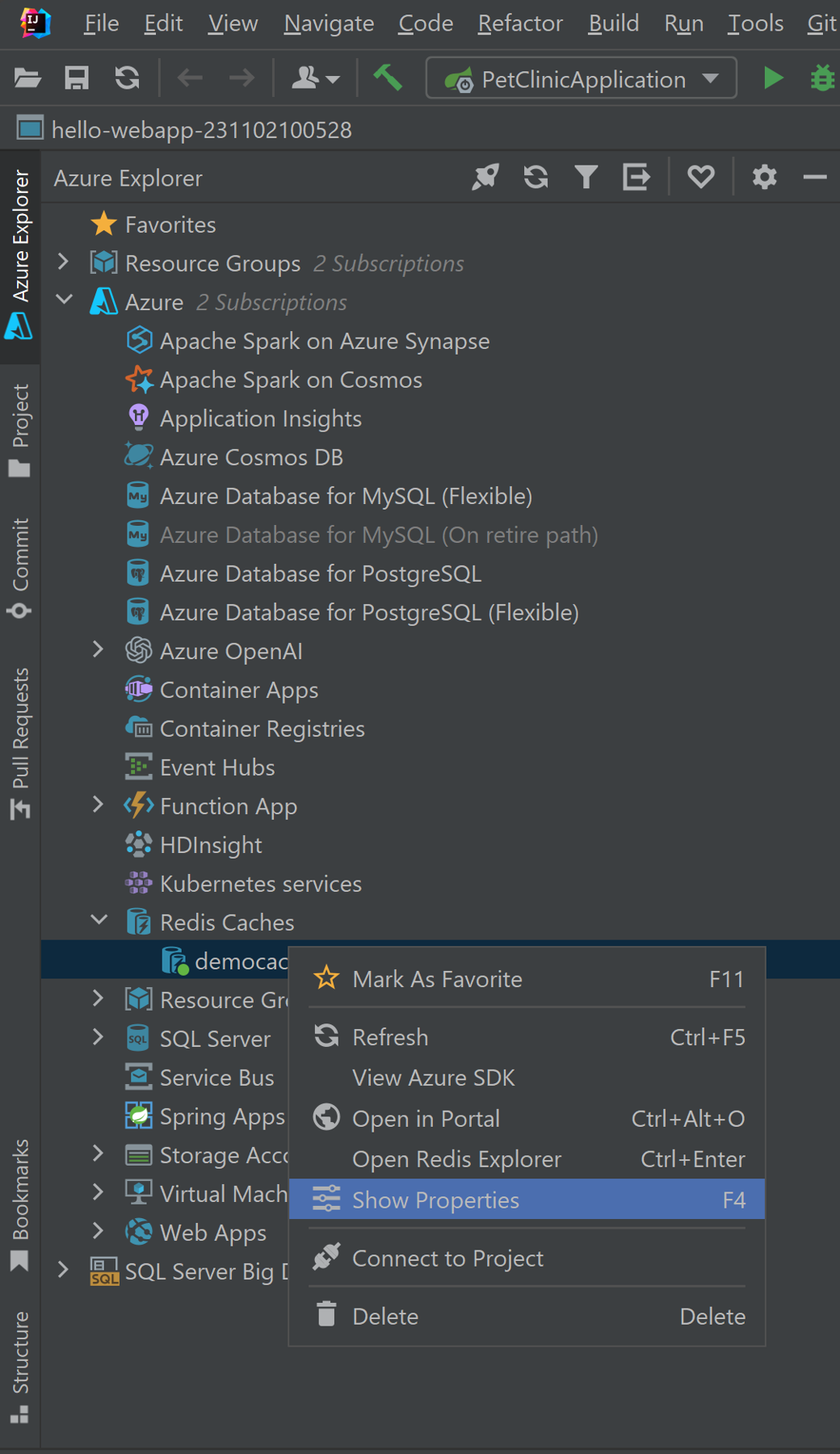Refresh Azure Explorer with the panel refresh icon

535,177
